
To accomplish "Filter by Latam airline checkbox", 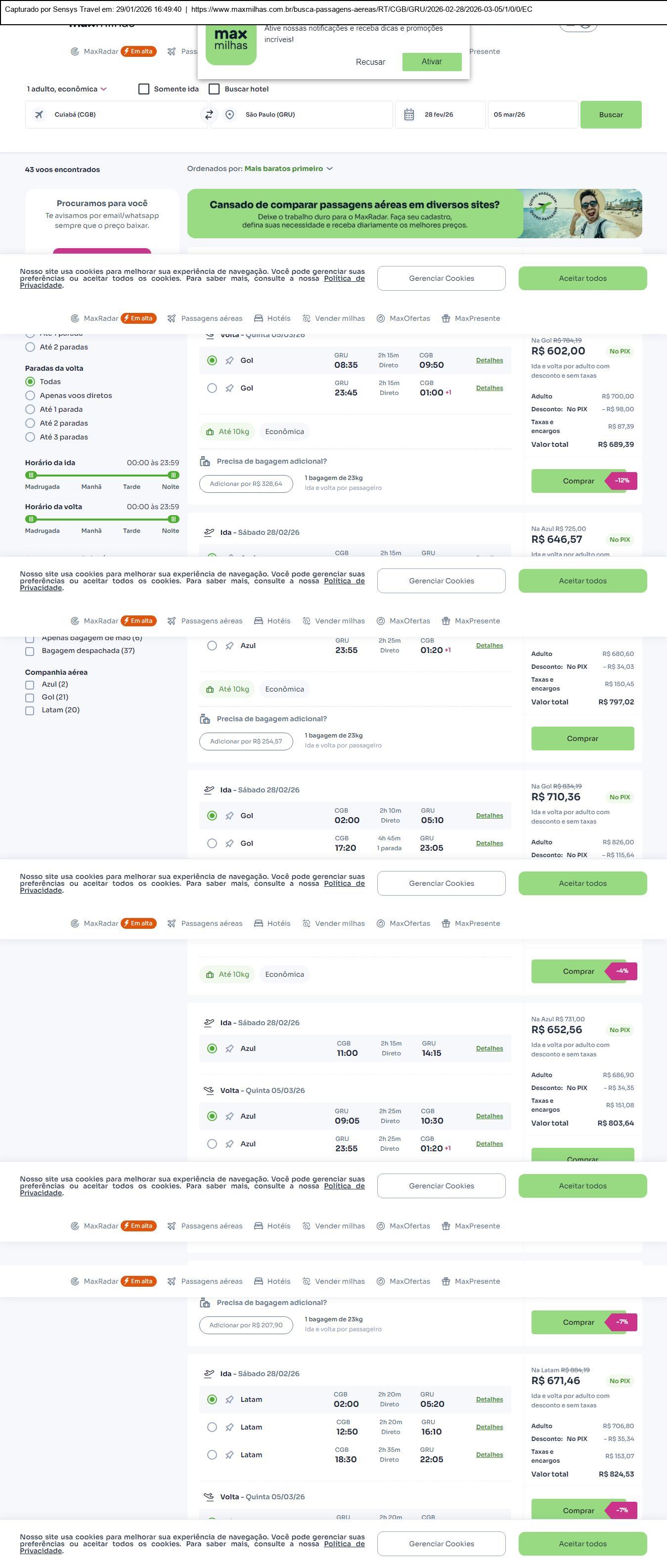I will click(x=29, y=710).
